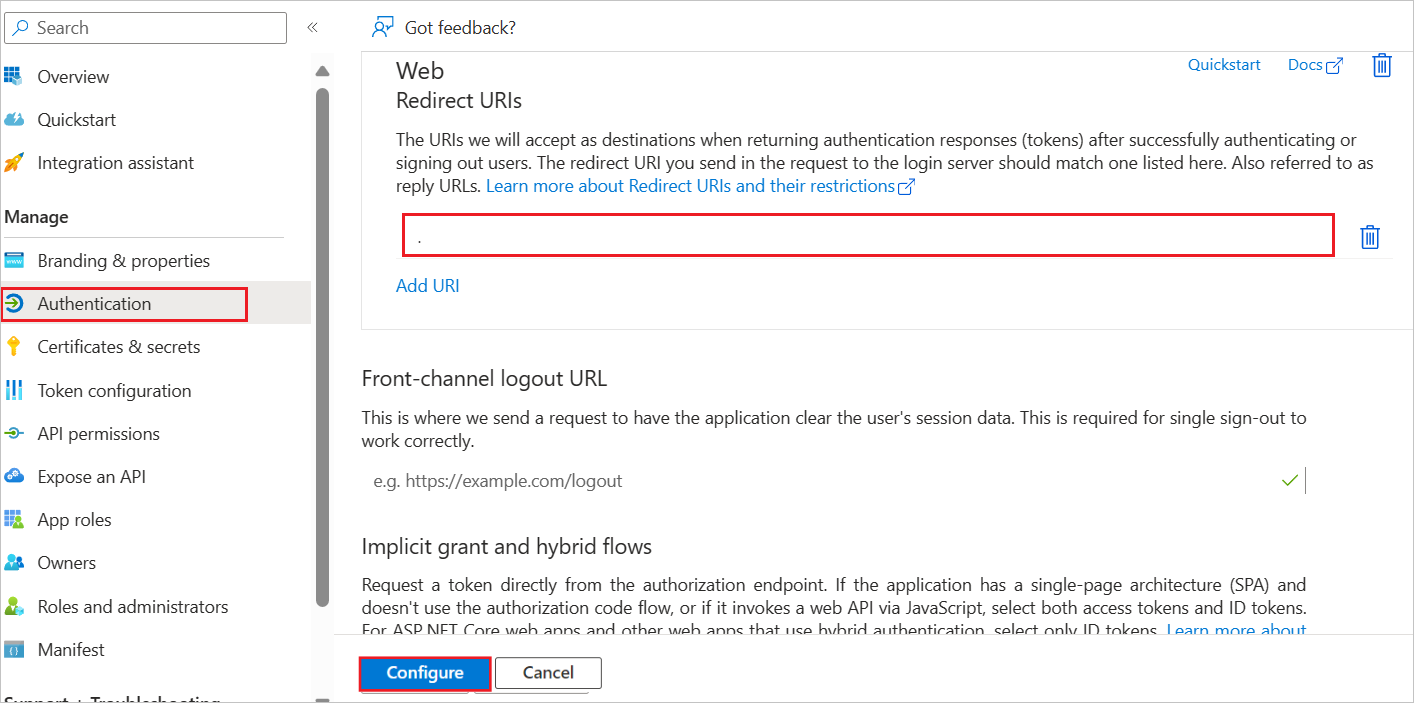Image resolution: width=1414 pixels, height=703 pixels.
Task: Click the Configure button
Action: 425,673
